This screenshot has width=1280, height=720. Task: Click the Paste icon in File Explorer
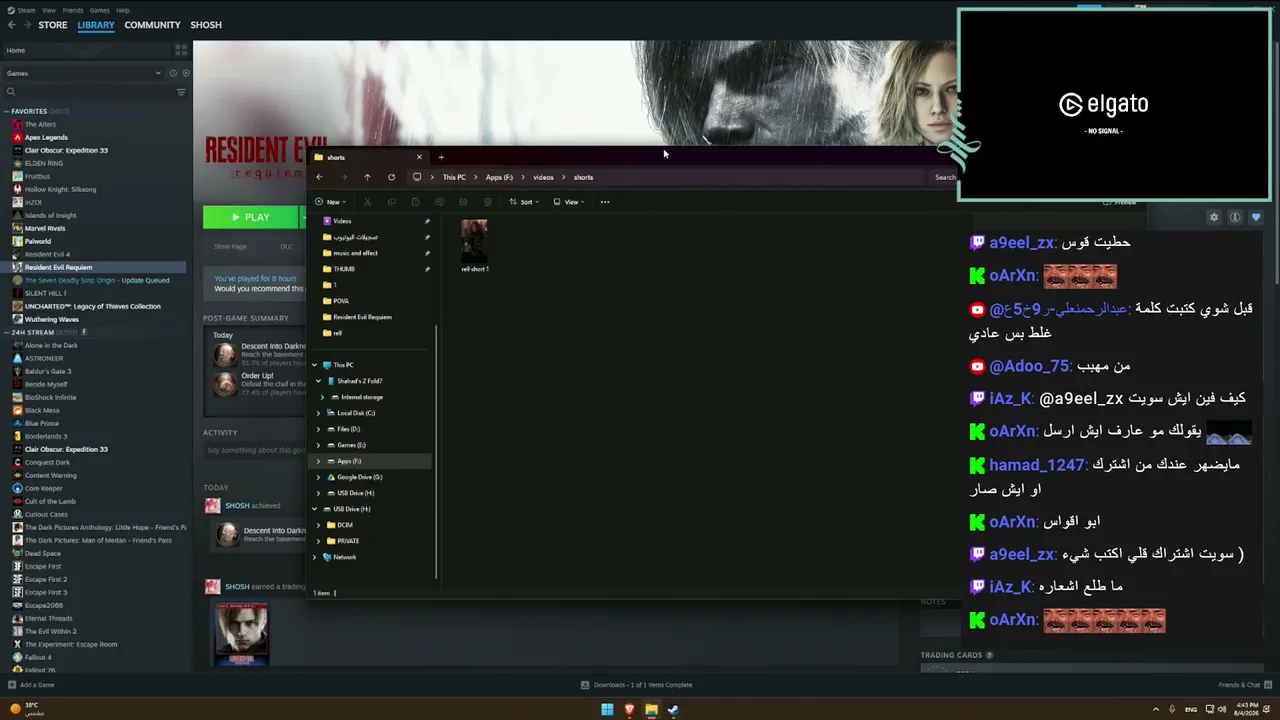pos(415,202)
